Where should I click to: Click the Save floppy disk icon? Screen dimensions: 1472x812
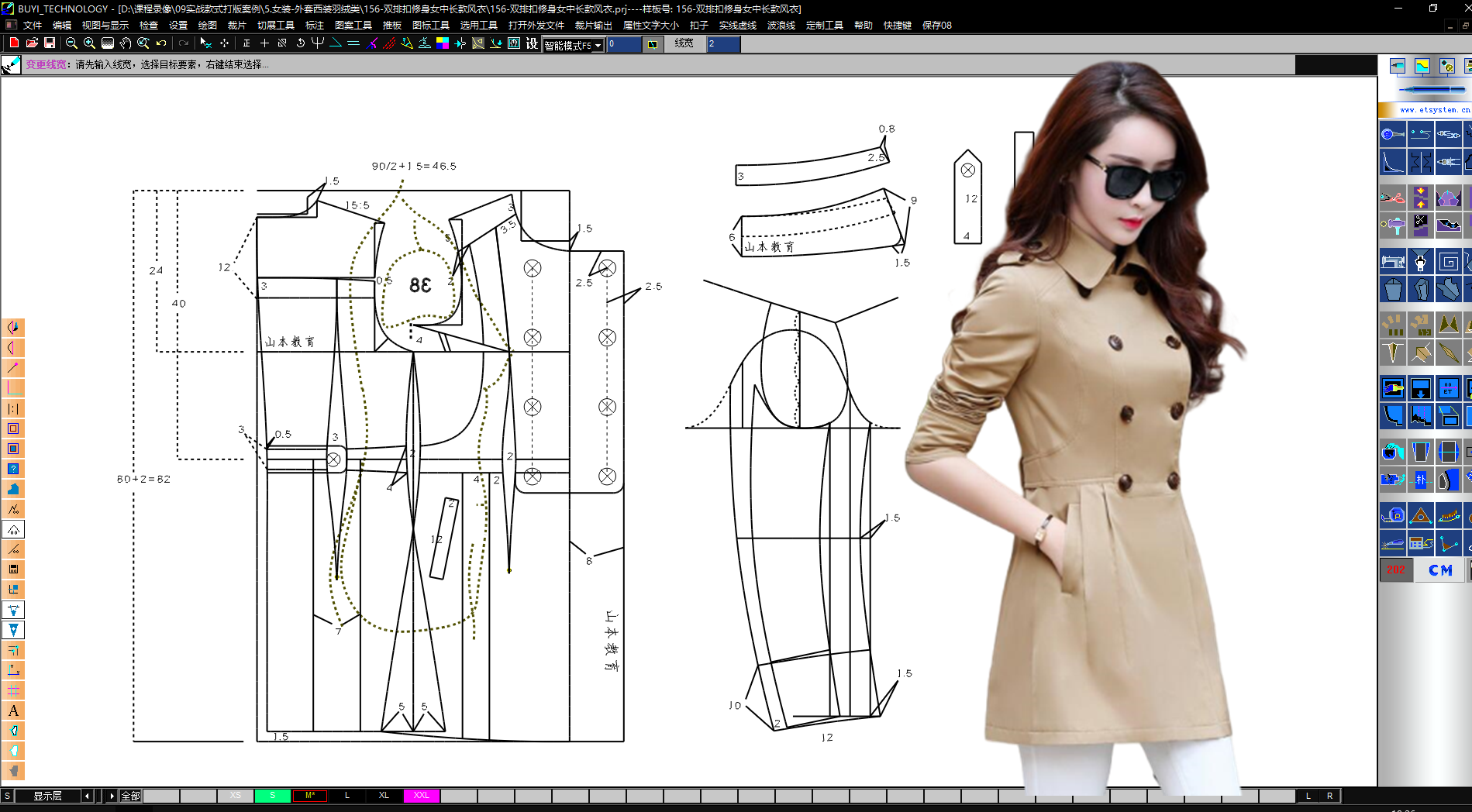pos(50,43)
